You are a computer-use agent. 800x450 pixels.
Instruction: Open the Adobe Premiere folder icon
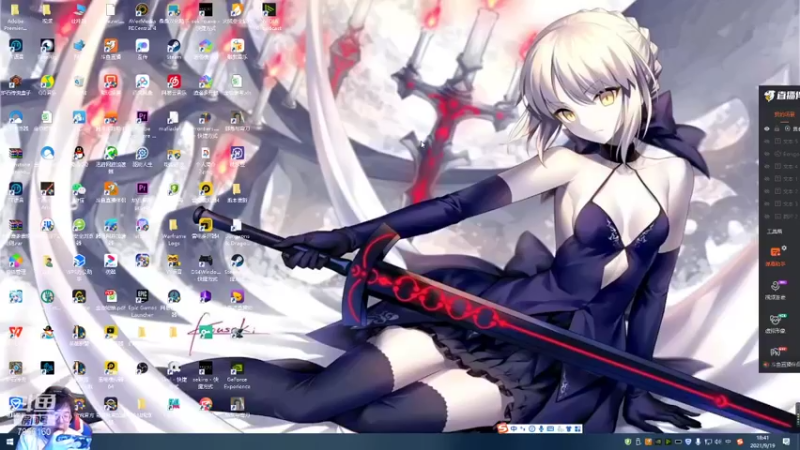pos(15,10)
